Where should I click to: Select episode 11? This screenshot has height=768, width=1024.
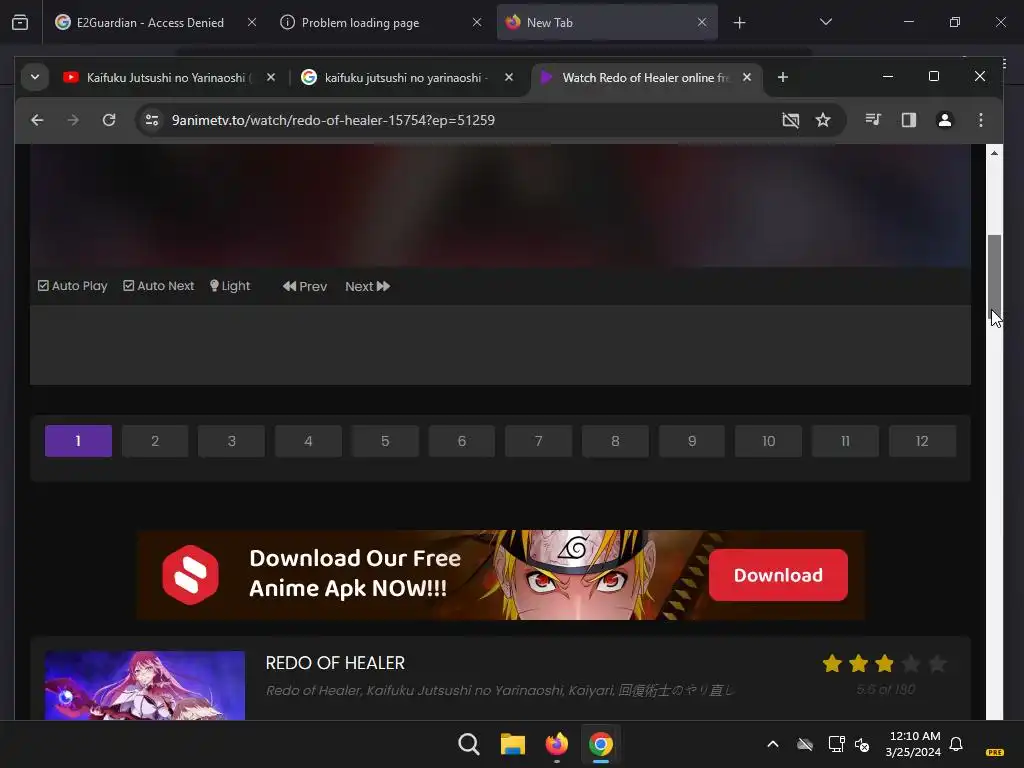[x=846, y=441]
